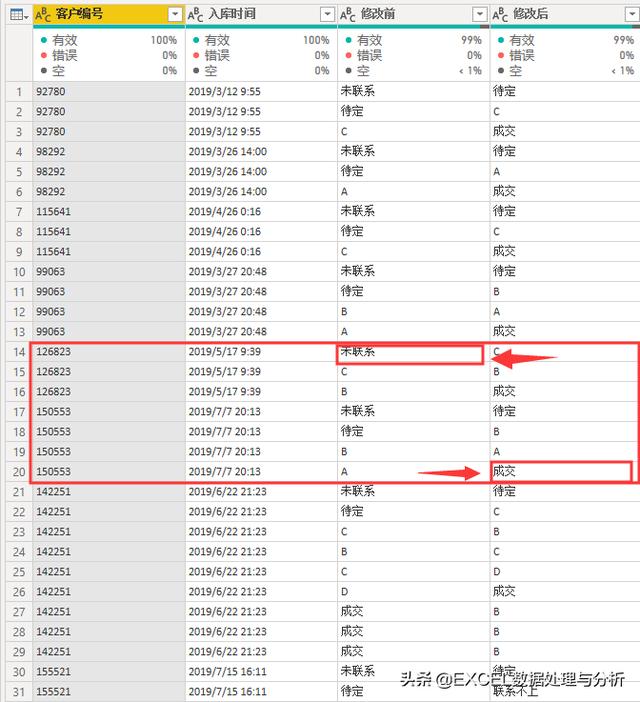Open the filter dropdown for 修改前 column
This screenshot has height=702, width=640.
(480, 15)
